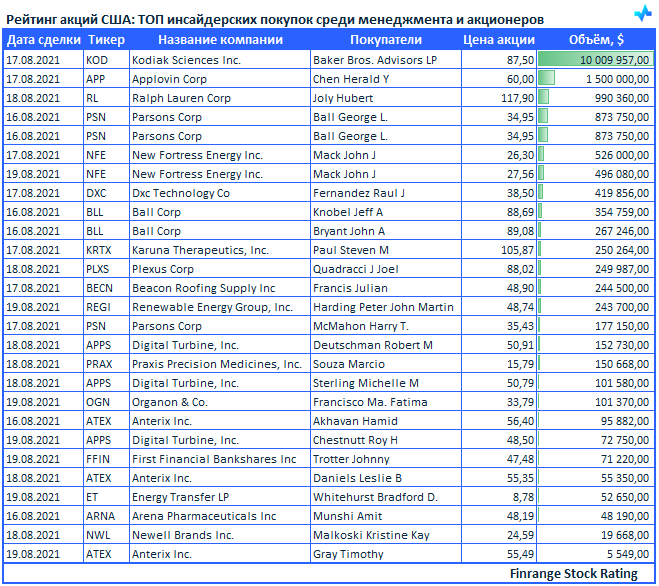
Task: Click the 'Souza Marcio' cell
Action: click(386, 364)
